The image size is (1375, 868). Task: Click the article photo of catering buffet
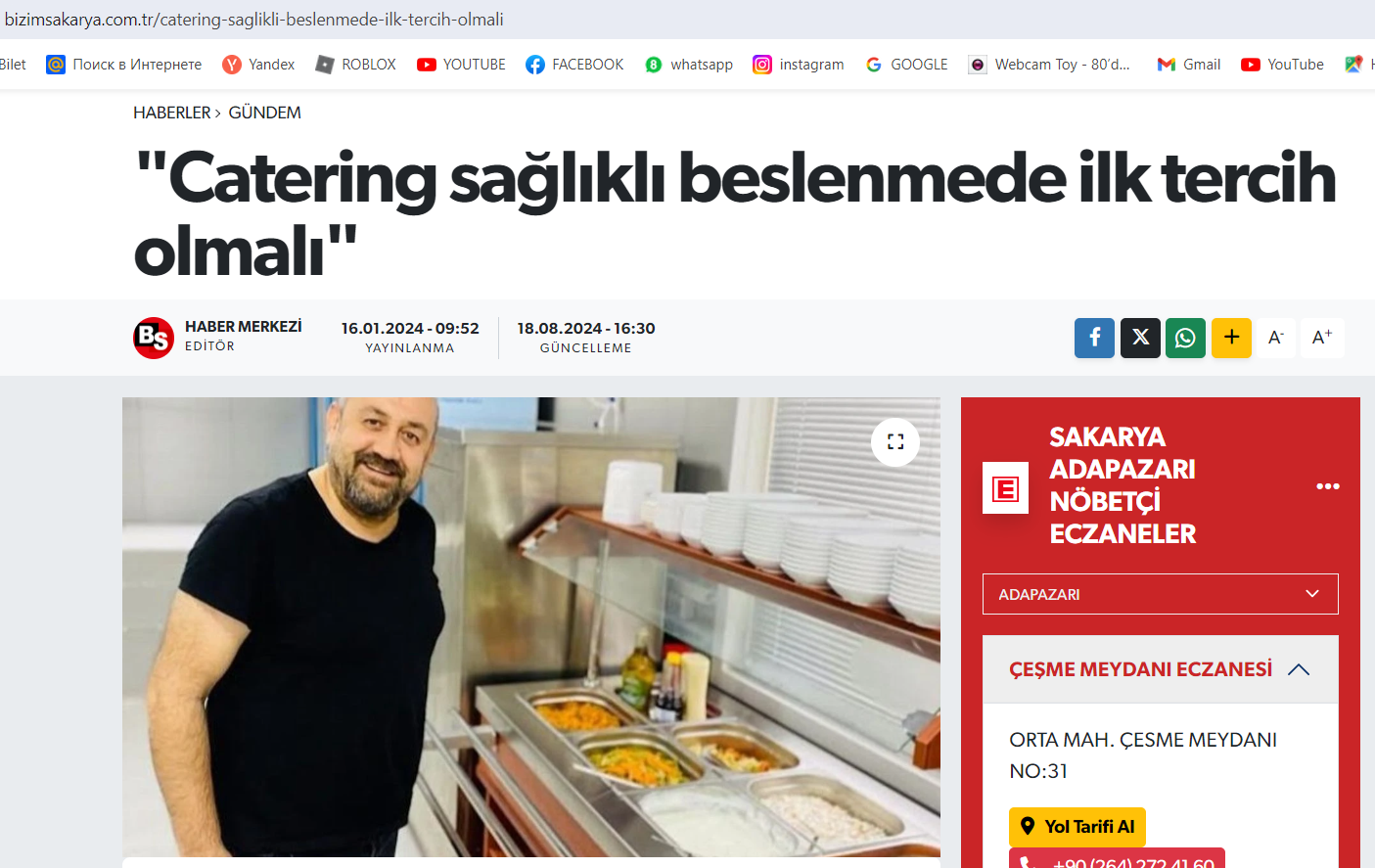click(x=531, y=627)
